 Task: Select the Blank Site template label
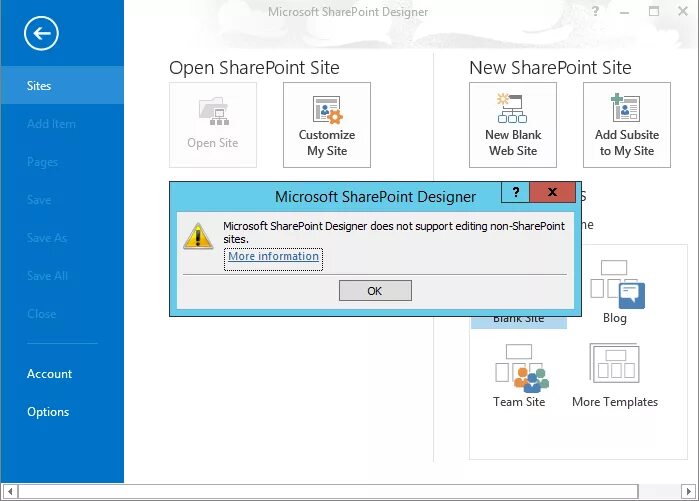coord(518,320)
